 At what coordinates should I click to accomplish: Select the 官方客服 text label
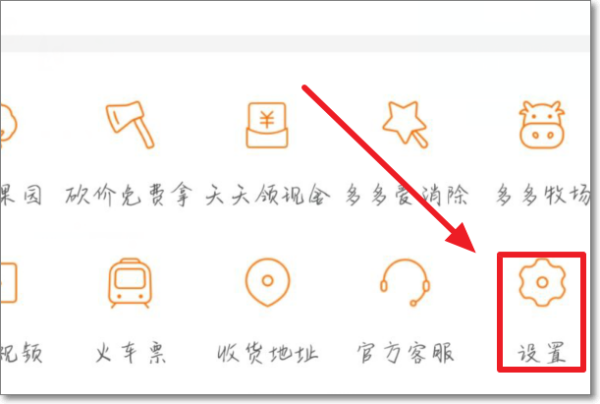(x=405, y=352)
